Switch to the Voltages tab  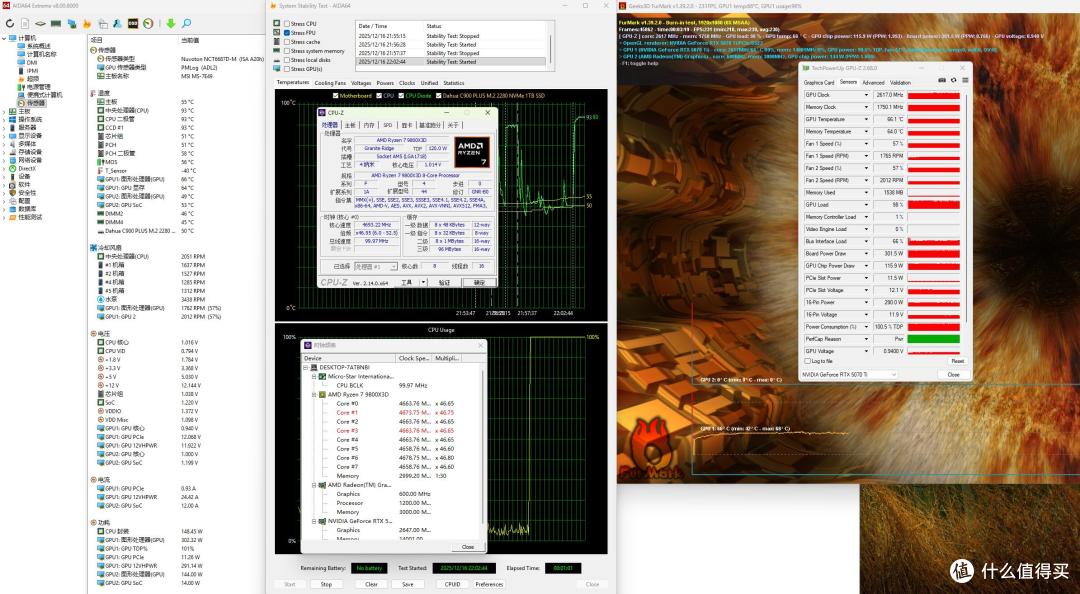pos(361,83)
